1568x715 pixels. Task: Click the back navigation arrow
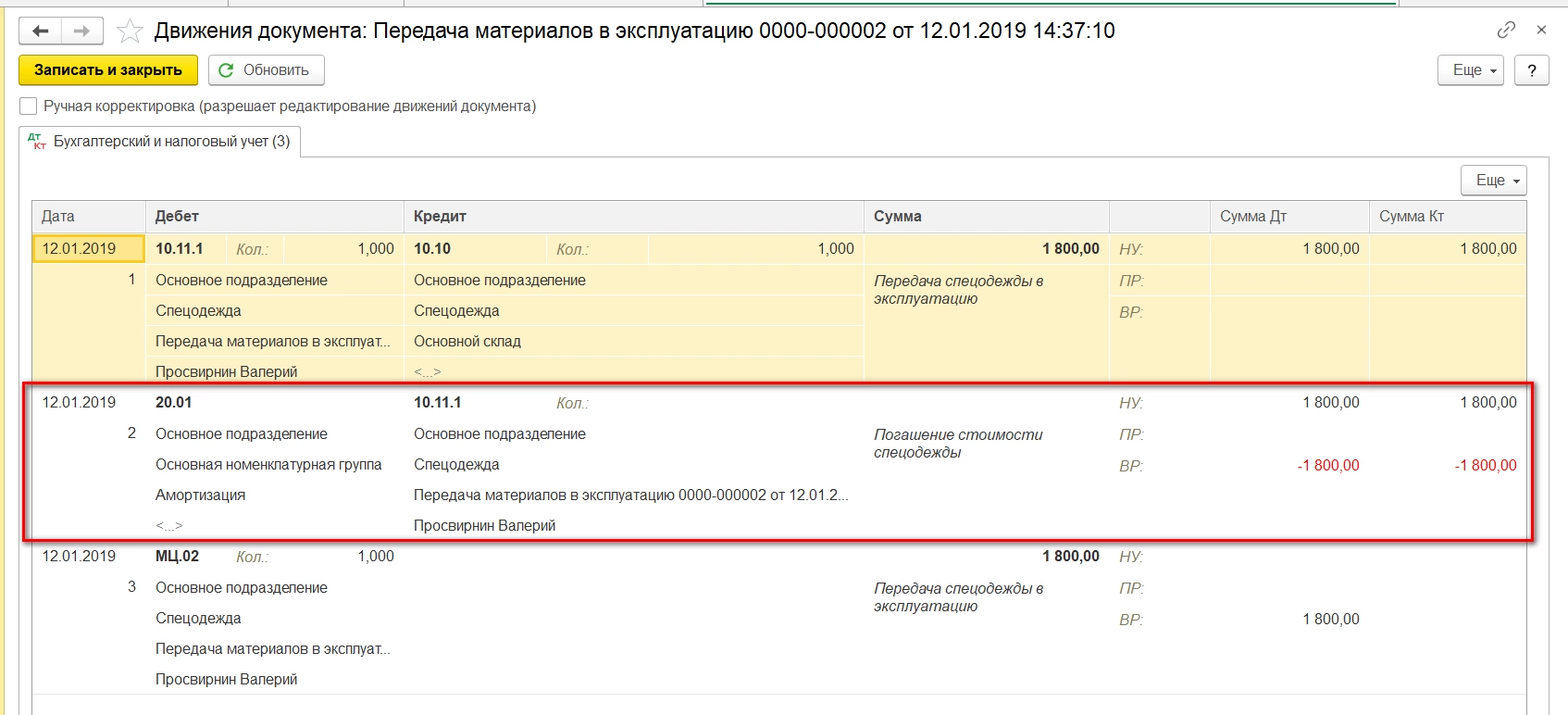[x=40, y=31]
